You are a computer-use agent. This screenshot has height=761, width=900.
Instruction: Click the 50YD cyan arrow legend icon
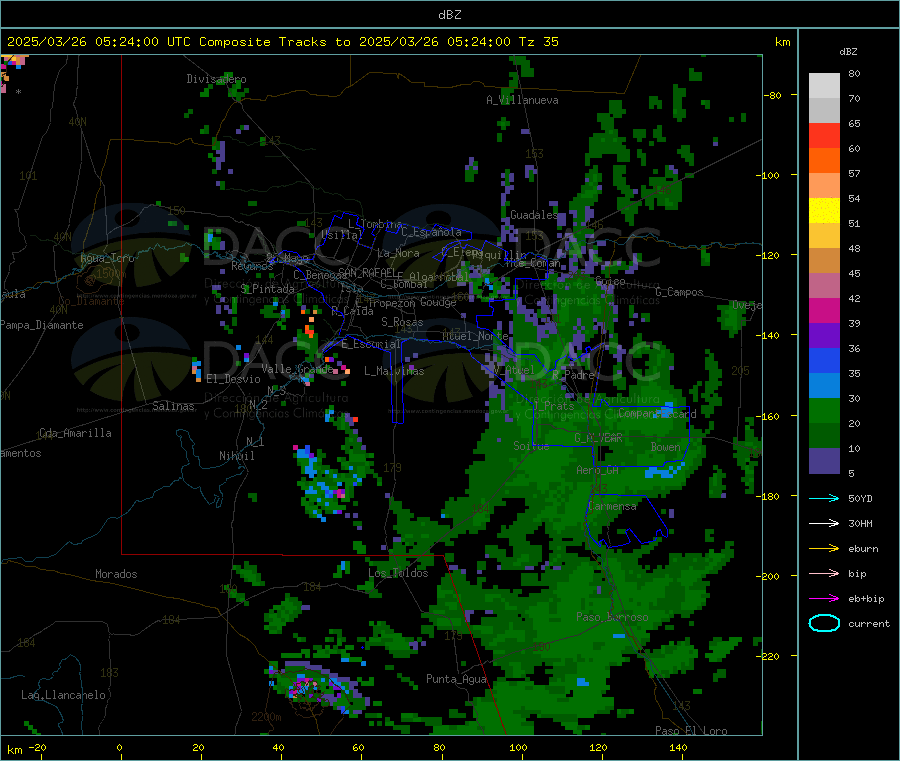click(x=824, y=498)
